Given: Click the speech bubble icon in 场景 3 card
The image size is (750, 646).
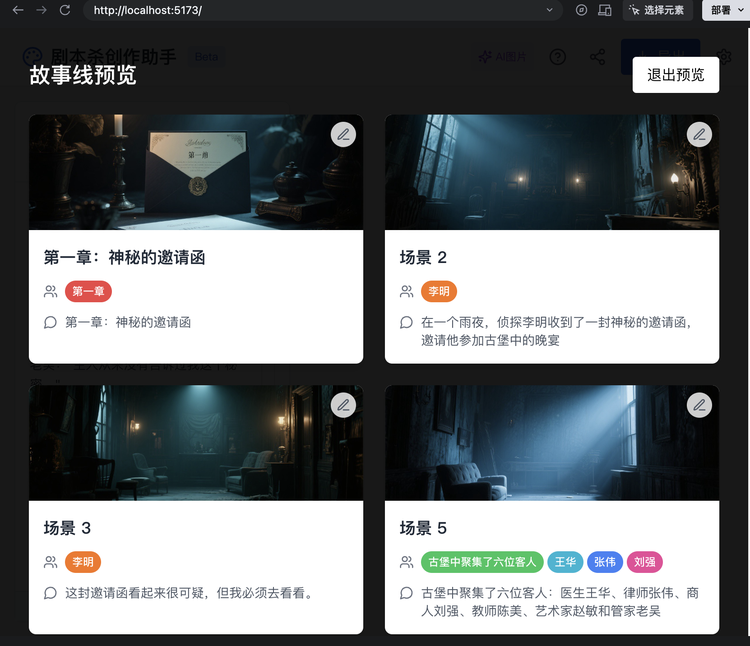Looking at the screenshot, I should (x=50, y=593).
